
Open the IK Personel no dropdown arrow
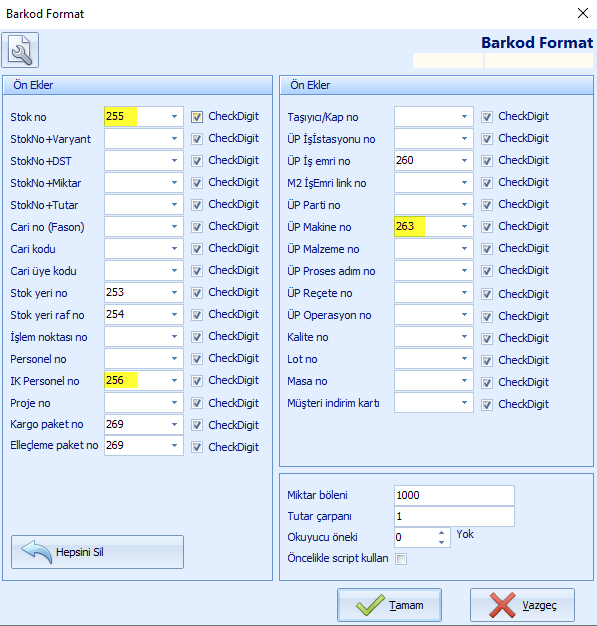pyautogui.click(x=175, y=380)
